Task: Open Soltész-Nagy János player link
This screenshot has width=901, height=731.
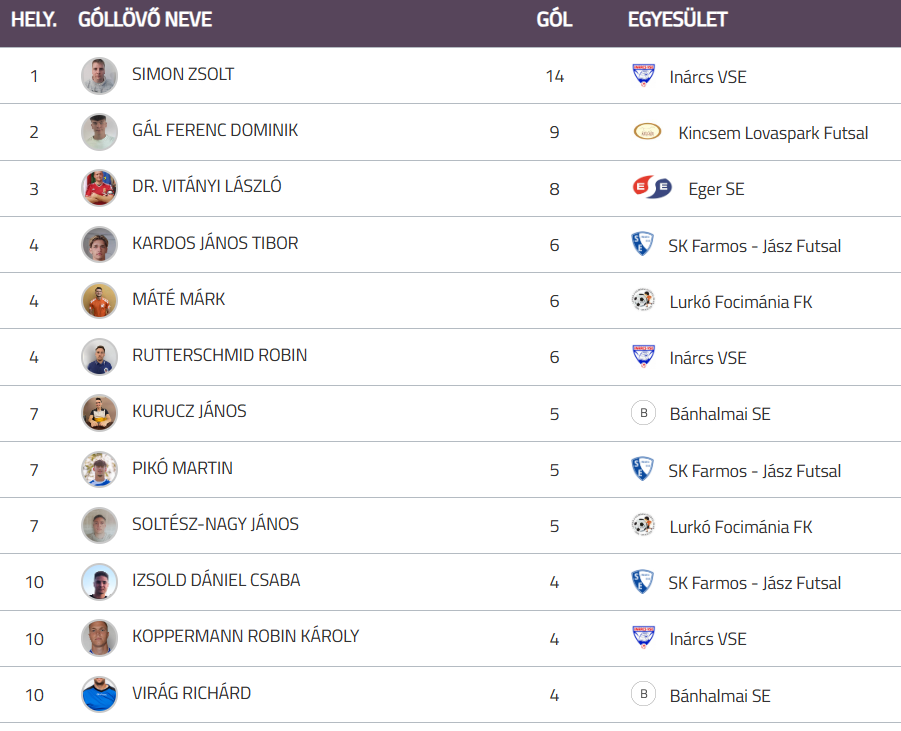Action: (x=215, y=524)
